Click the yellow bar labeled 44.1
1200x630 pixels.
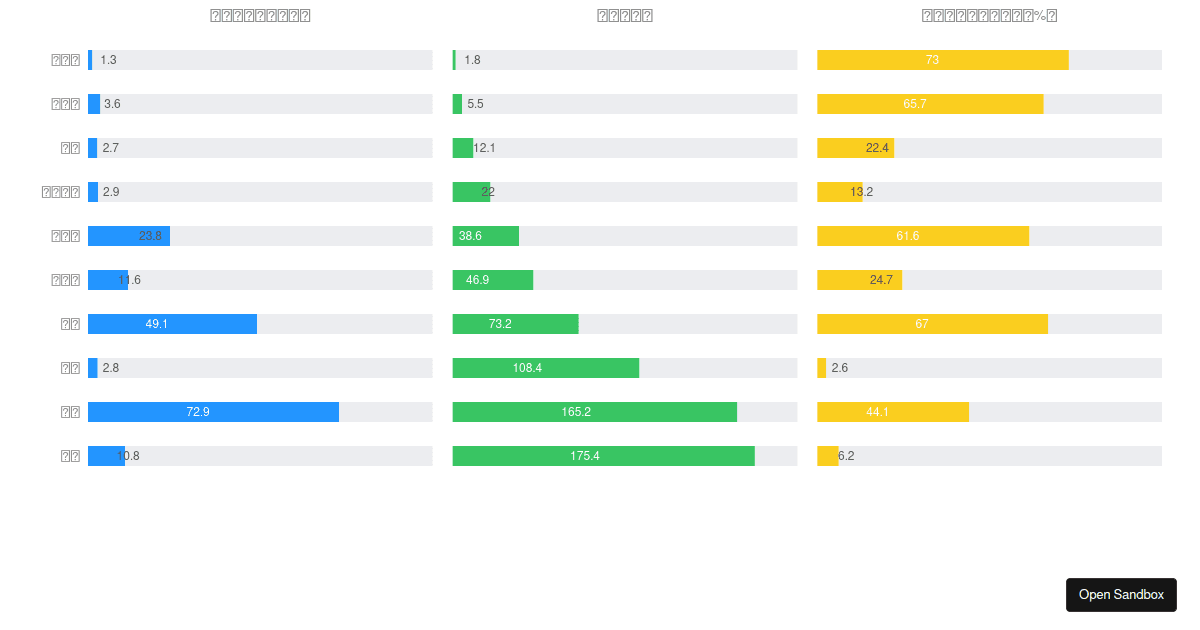pyautogui.click(x=892, y=412)
